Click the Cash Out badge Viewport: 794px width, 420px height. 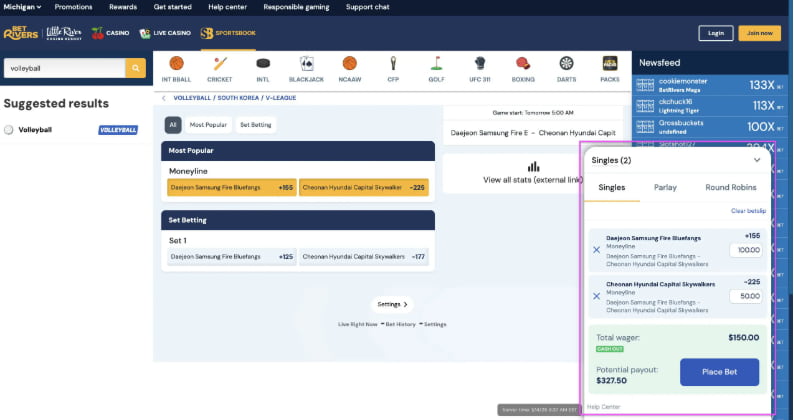tap(610, 349)
